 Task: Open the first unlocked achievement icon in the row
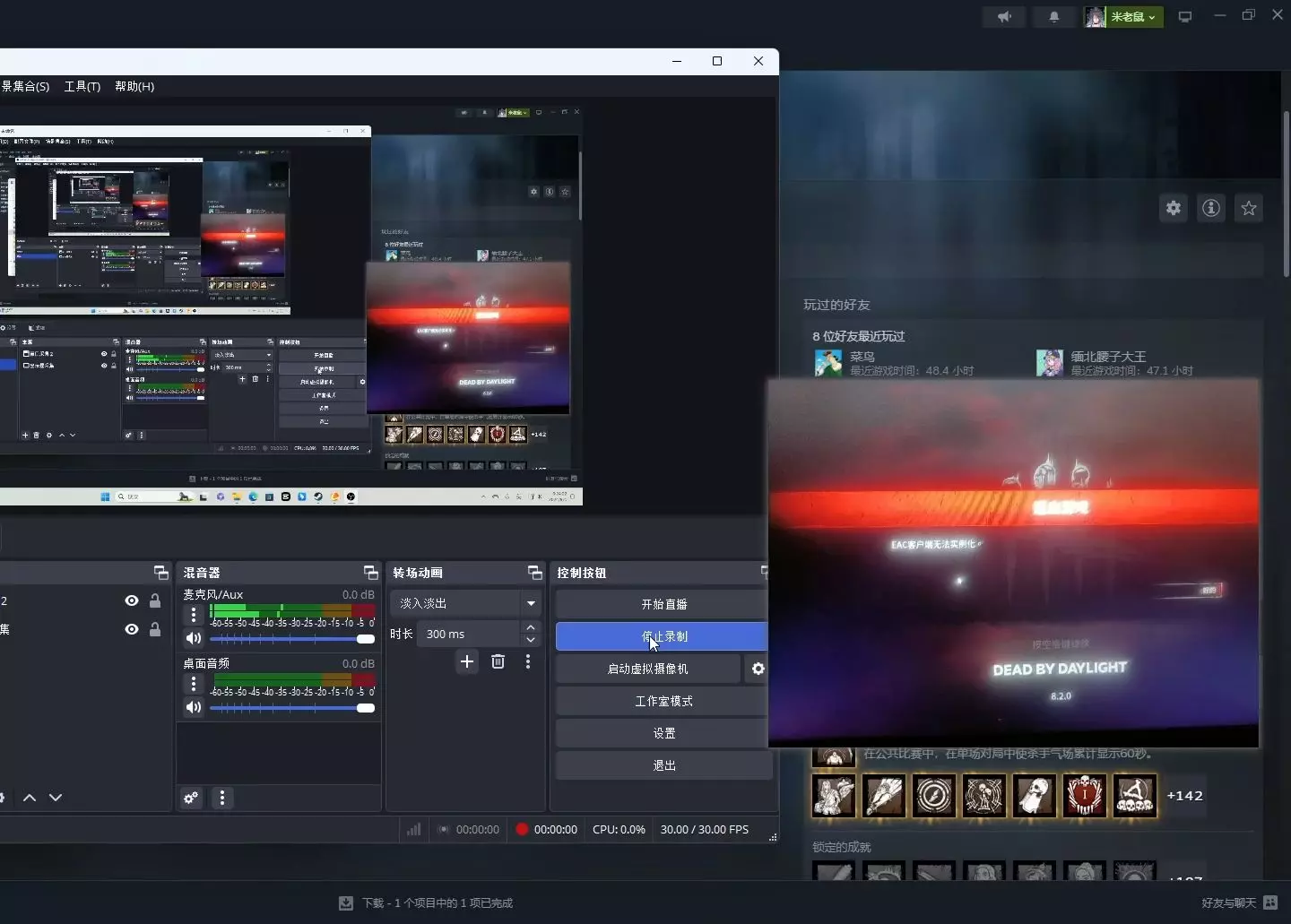pyautogui.click(x=834, y=795)
